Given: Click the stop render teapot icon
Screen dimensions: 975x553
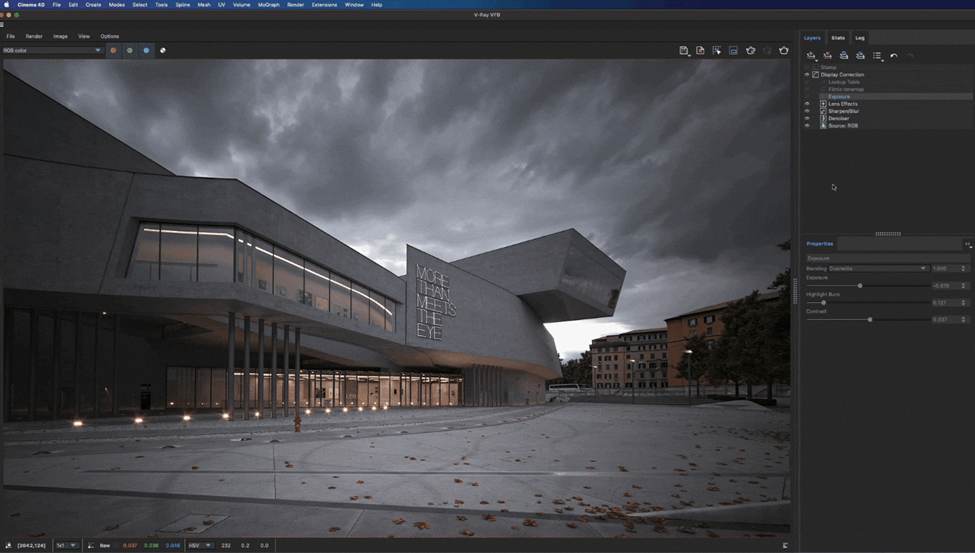Looking at the screenshot, I should pyautogui.click(x=767, y=50).
